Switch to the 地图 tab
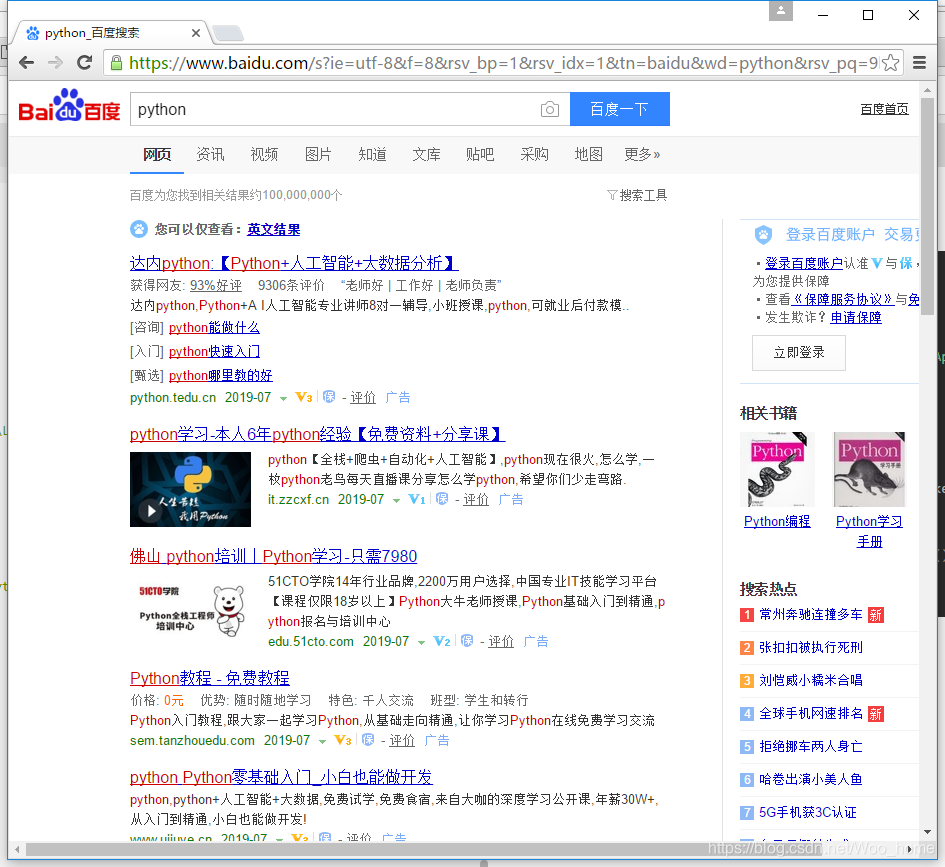 589,155
